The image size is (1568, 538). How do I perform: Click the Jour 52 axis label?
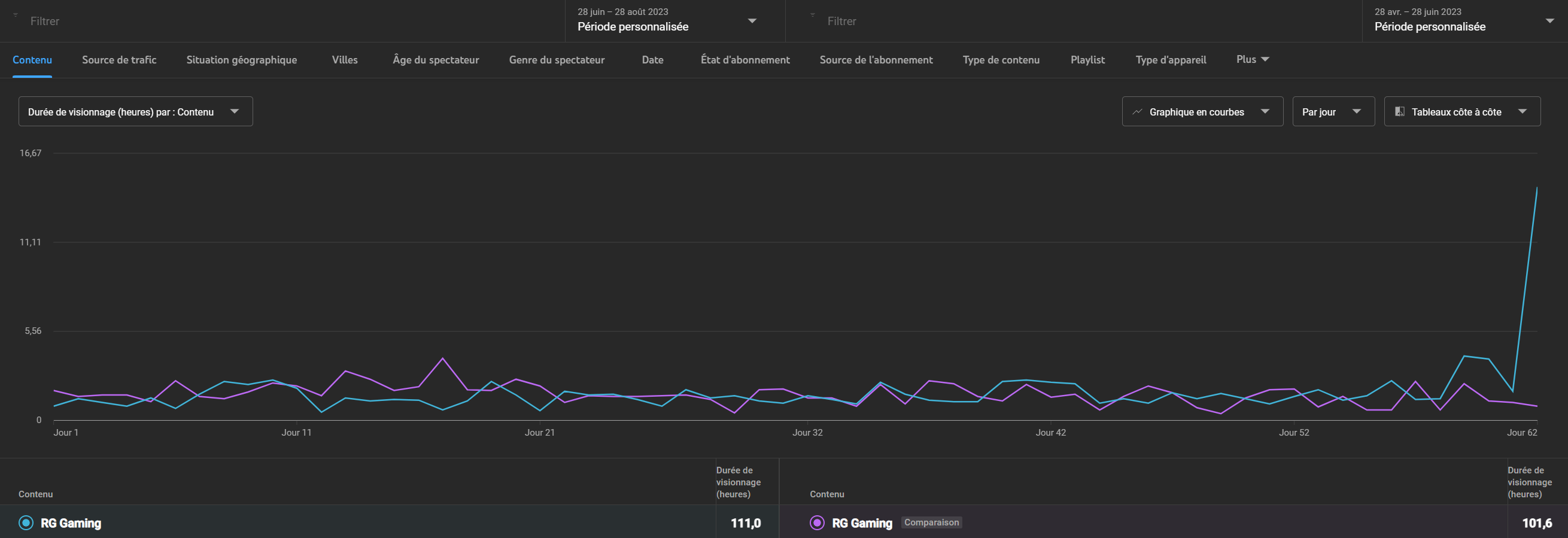[1294, 432]
